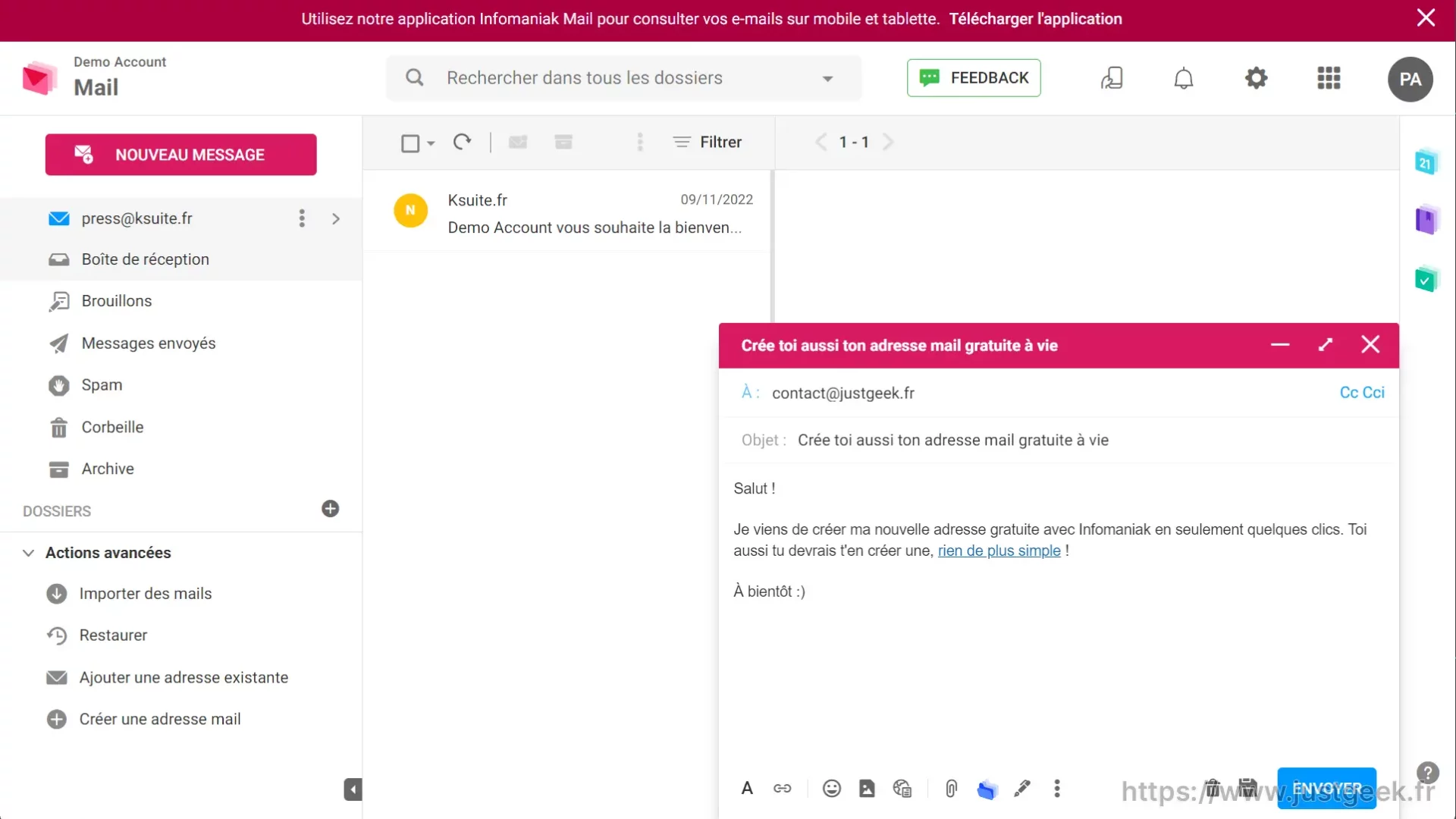Save the draft with the disk icon

pos(1248,789)
